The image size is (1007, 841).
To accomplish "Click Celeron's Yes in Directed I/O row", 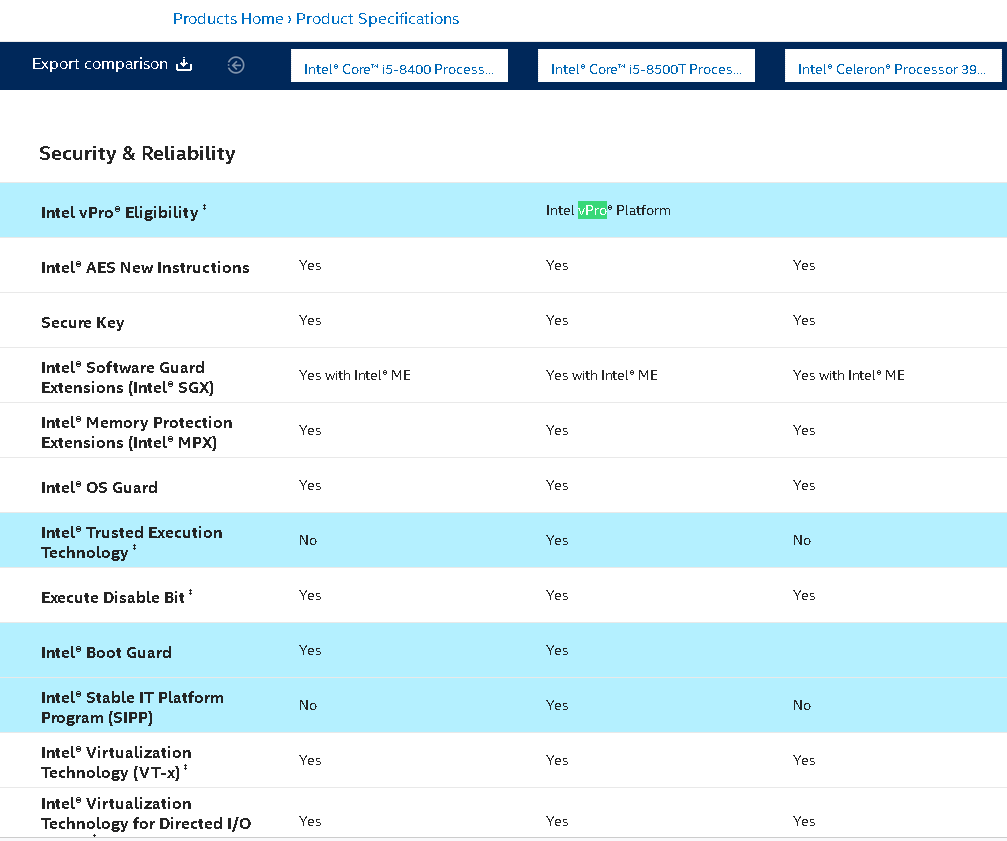I will pyautogui.click(x=804, y=821).
